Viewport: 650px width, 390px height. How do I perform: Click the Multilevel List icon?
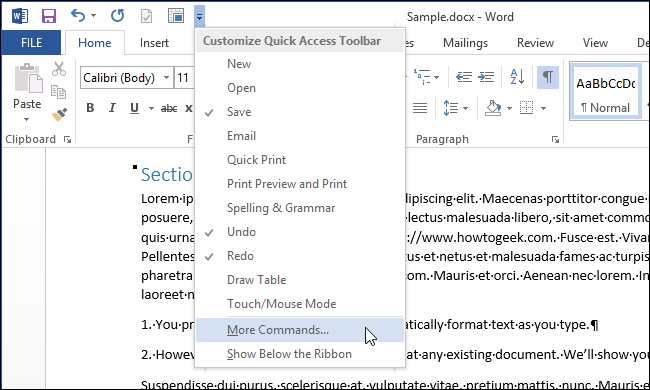pos(422,77)
